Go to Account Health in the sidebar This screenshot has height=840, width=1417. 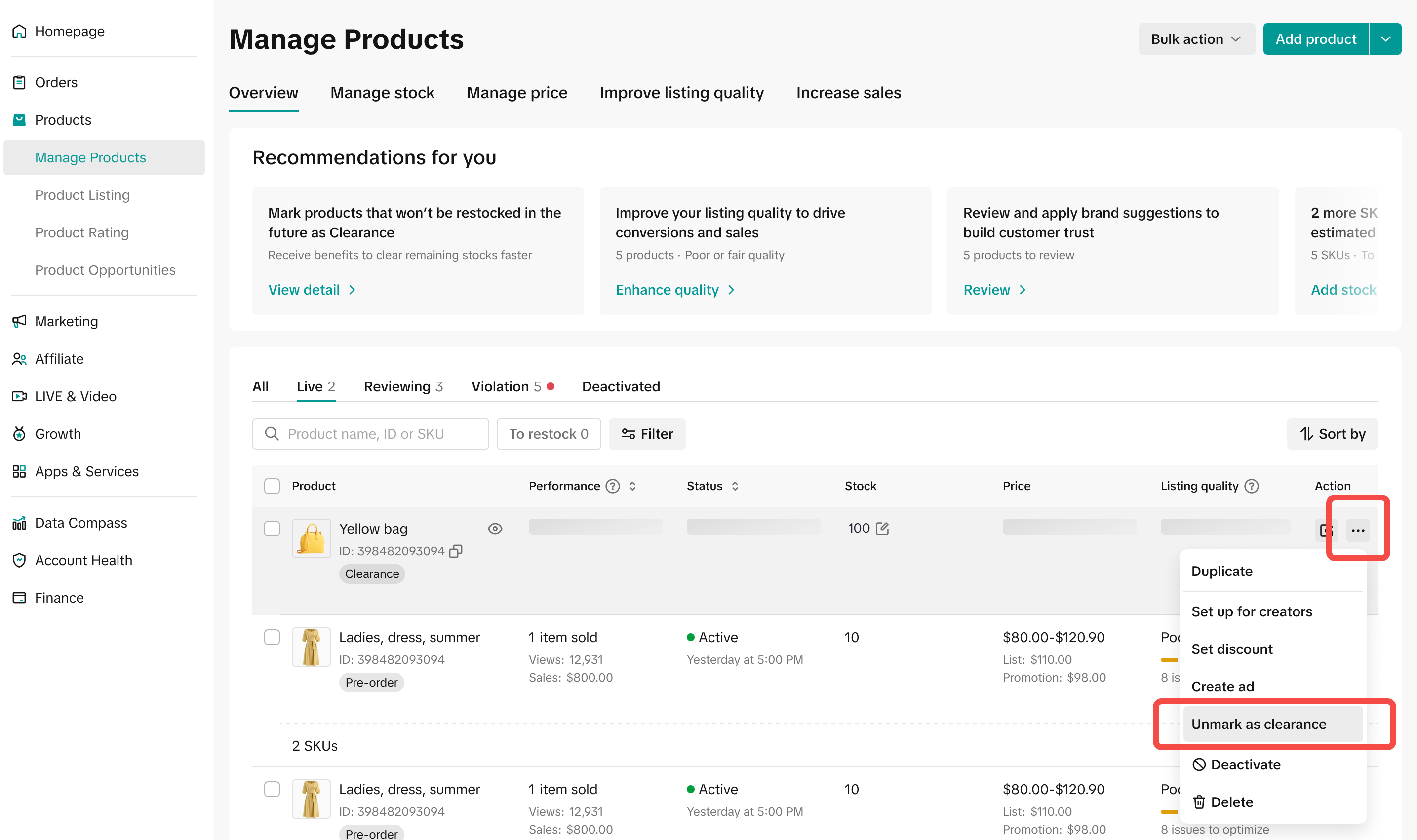[83, 560]
